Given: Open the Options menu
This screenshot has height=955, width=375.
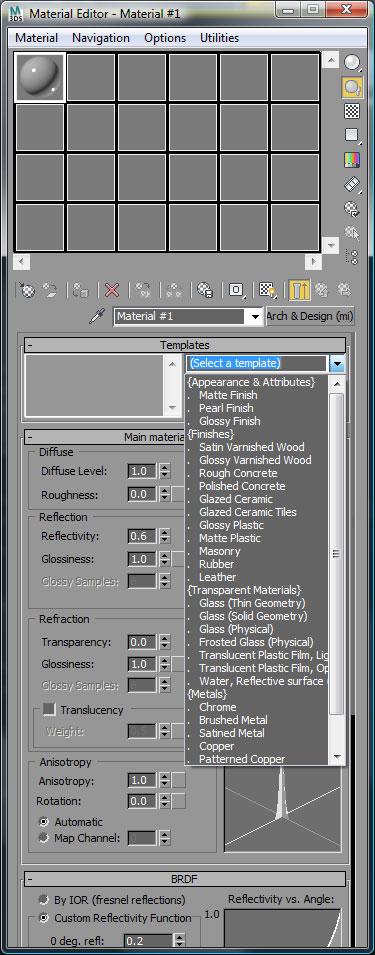Looking at the screenshot, I should coord(165,38).
